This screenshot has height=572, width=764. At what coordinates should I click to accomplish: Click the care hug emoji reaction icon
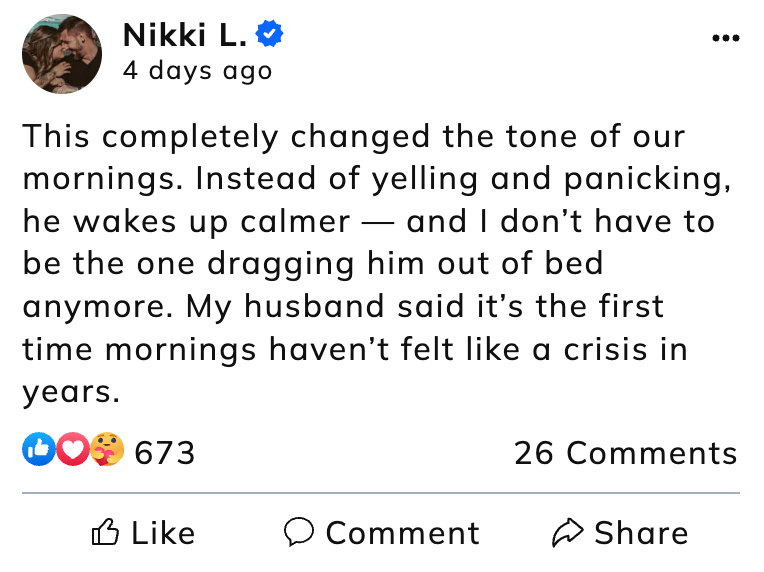pos(106,452)
